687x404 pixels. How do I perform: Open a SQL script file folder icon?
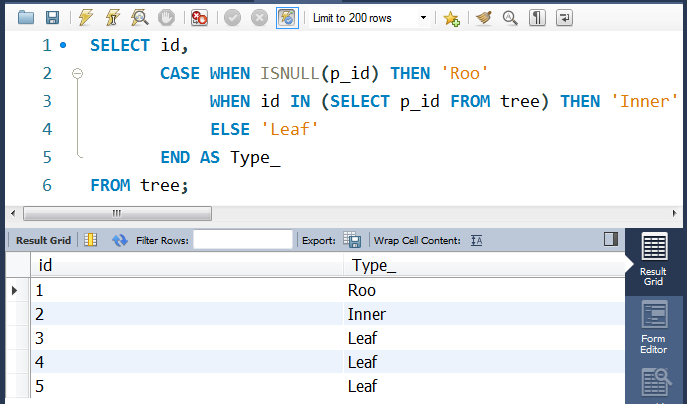click(x=26, y=18)
